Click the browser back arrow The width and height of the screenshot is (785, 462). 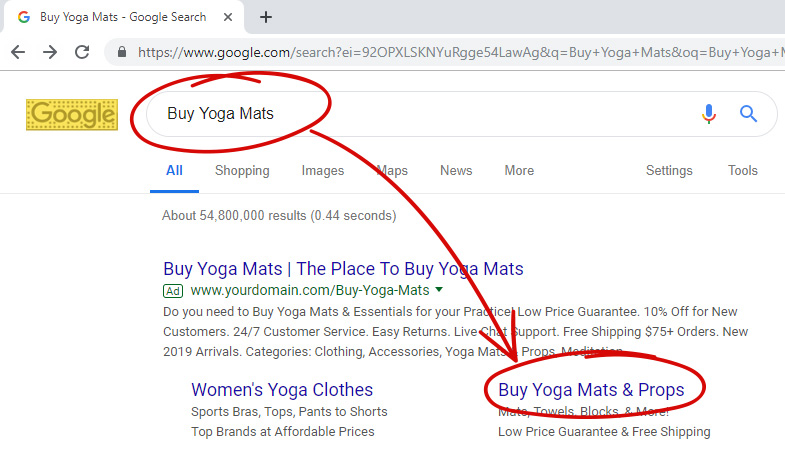(18, 52)
